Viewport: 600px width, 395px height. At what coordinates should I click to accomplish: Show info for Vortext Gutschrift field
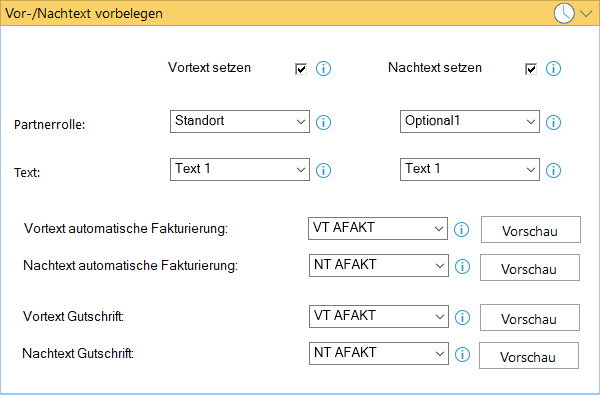462,317
